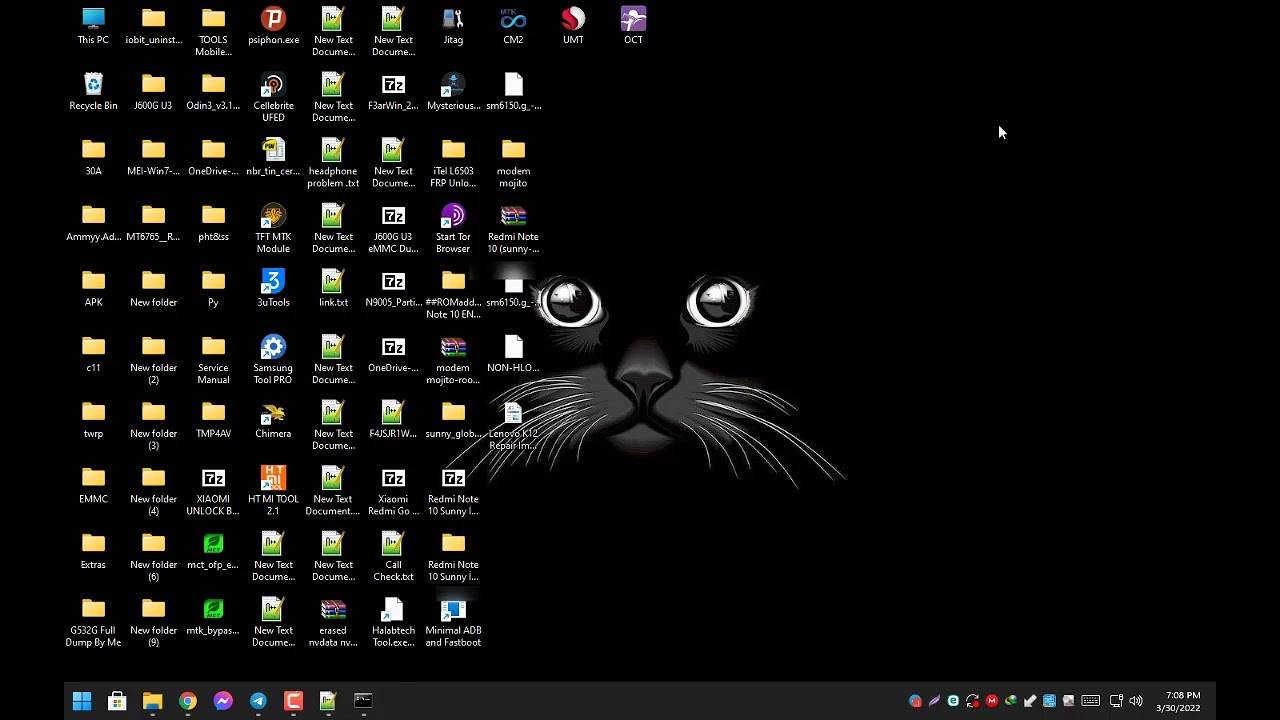This screenshot has width=1280, height=720.
Task: Select the Mysterious... desktop shortcut
Action: tap(453, 92)
